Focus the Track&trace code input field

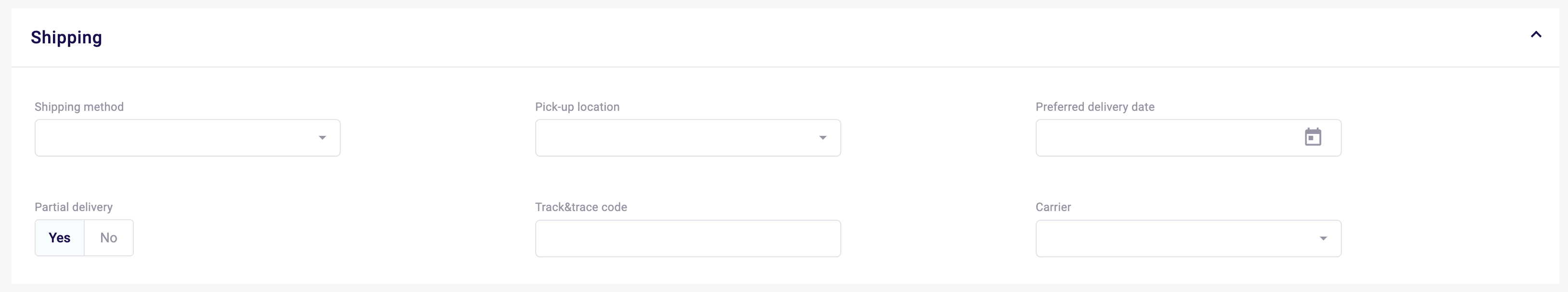(x=688, y=239)
